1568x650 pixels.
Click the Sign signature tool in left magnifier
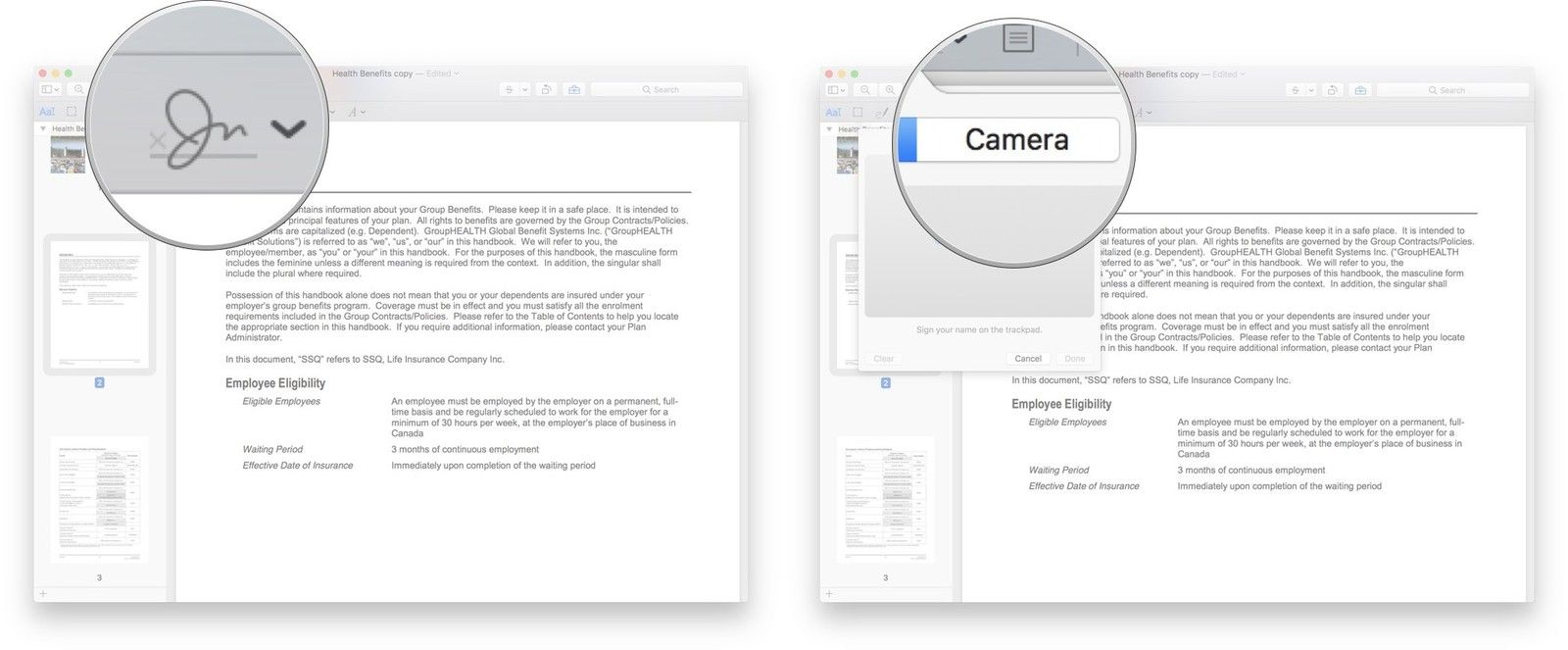[x=208, y=132]
